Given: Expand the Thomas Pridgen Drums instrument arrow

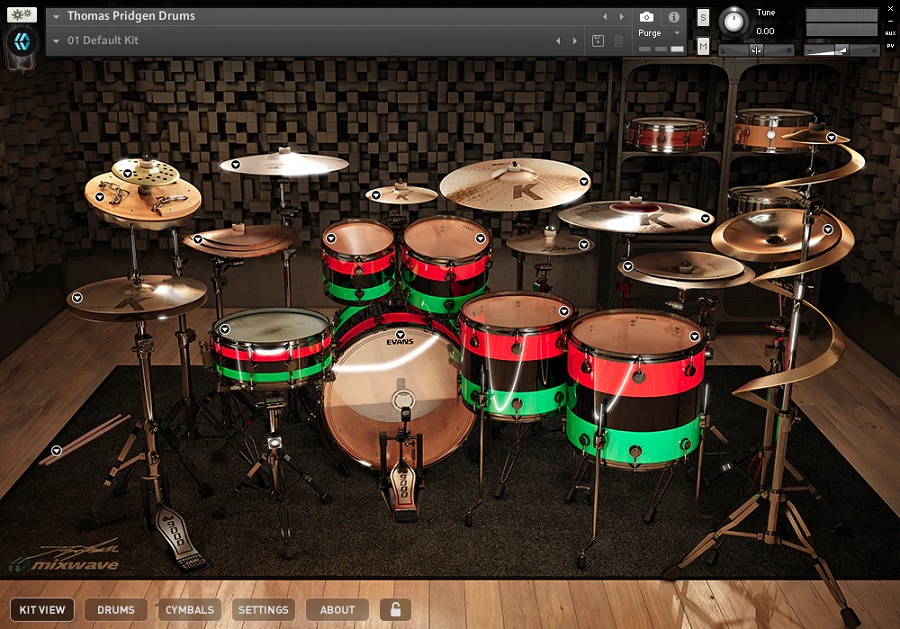Looking at the screenshot, I should (x=56, y=17).
